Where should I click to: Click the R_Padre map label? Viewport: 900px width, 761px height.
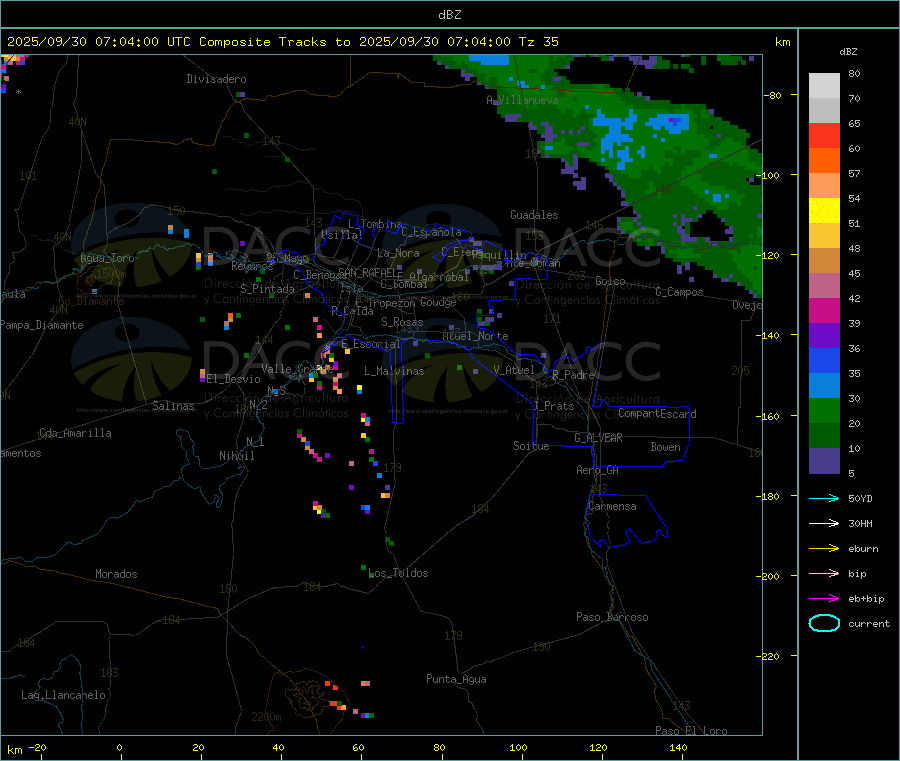[x=573, y=375]
